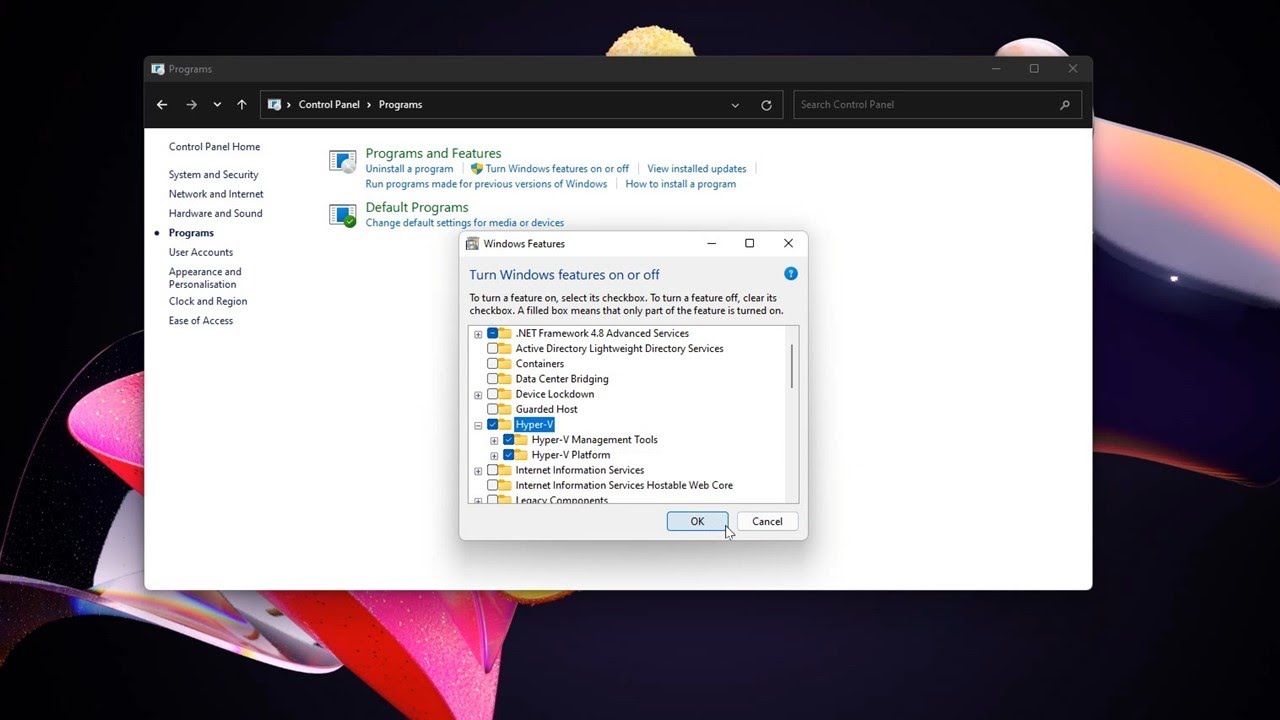Viewport: 1280px width, 720px height.
Task: Click the Up one level arrow
Action: click(242, 105)
